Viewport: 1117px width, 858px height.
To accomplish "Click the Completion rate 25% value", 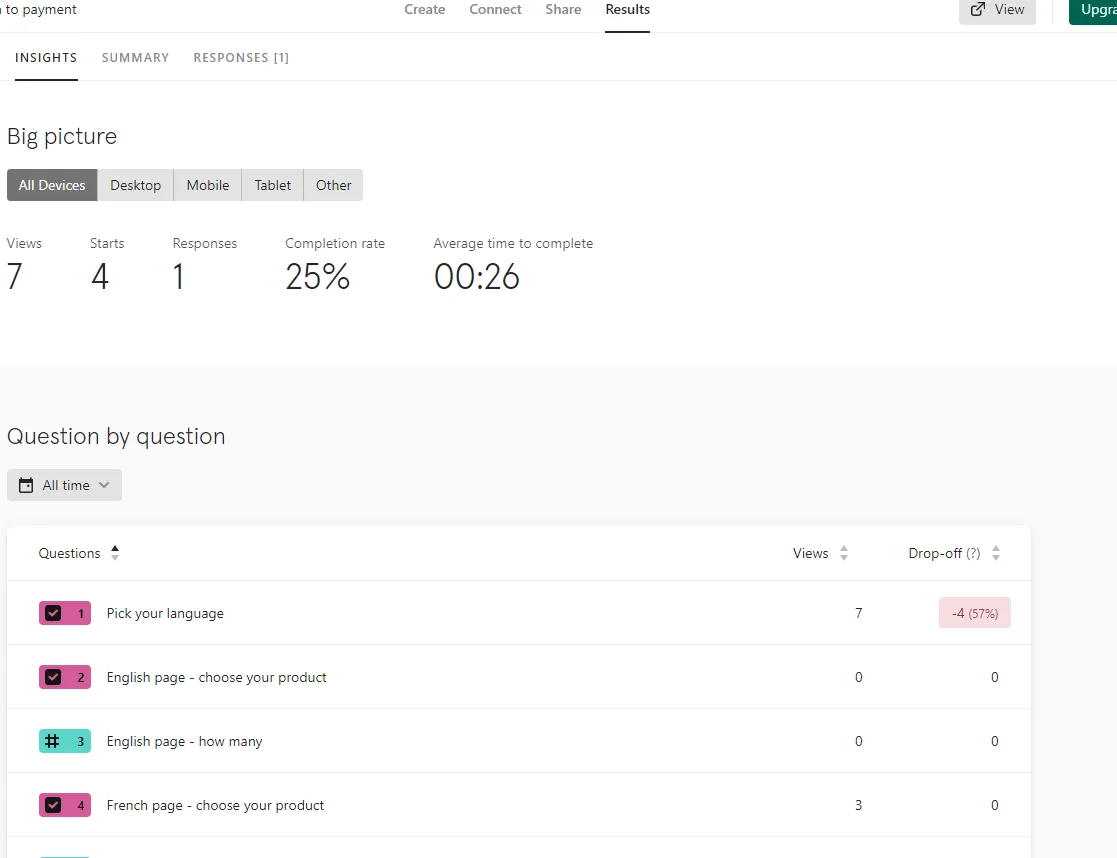I will pos(318,276).
